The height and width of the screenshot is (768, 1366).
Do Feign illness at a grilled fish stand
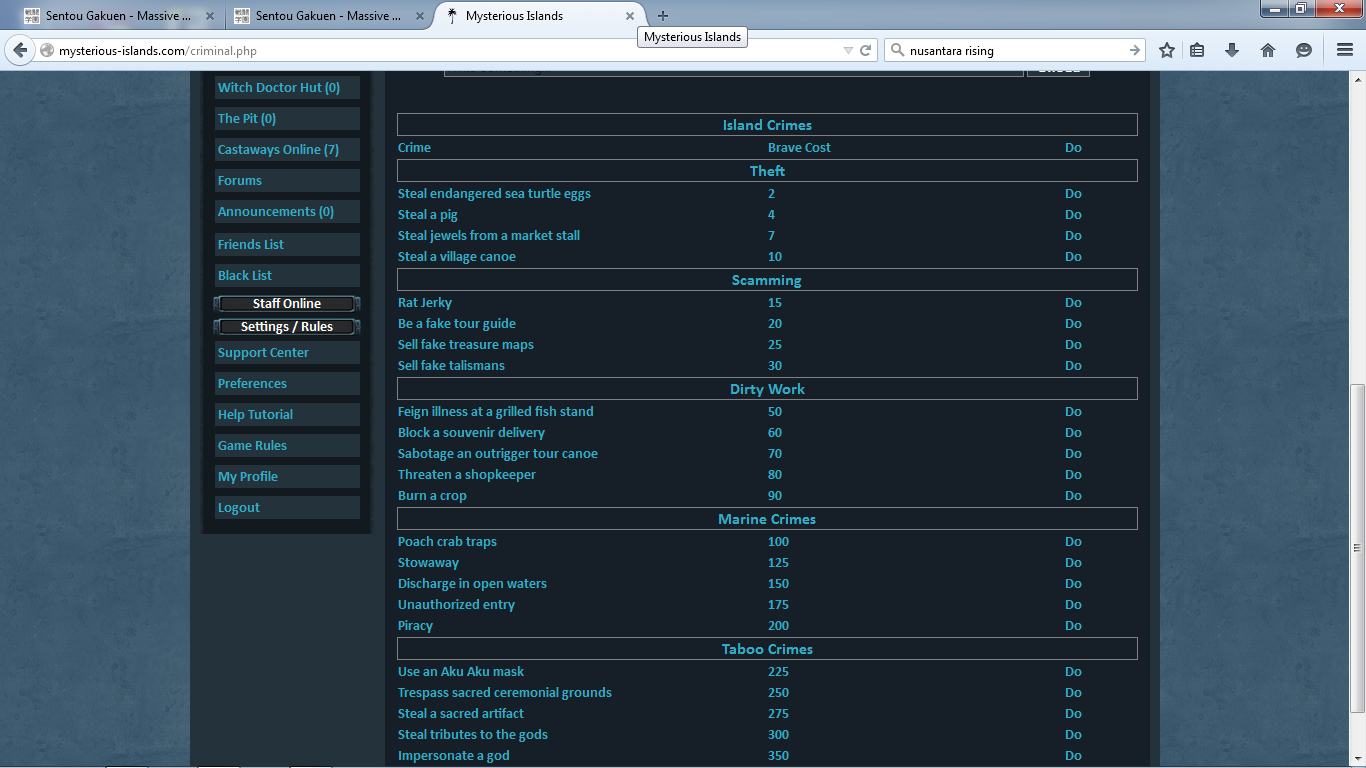pos(1073,411)
